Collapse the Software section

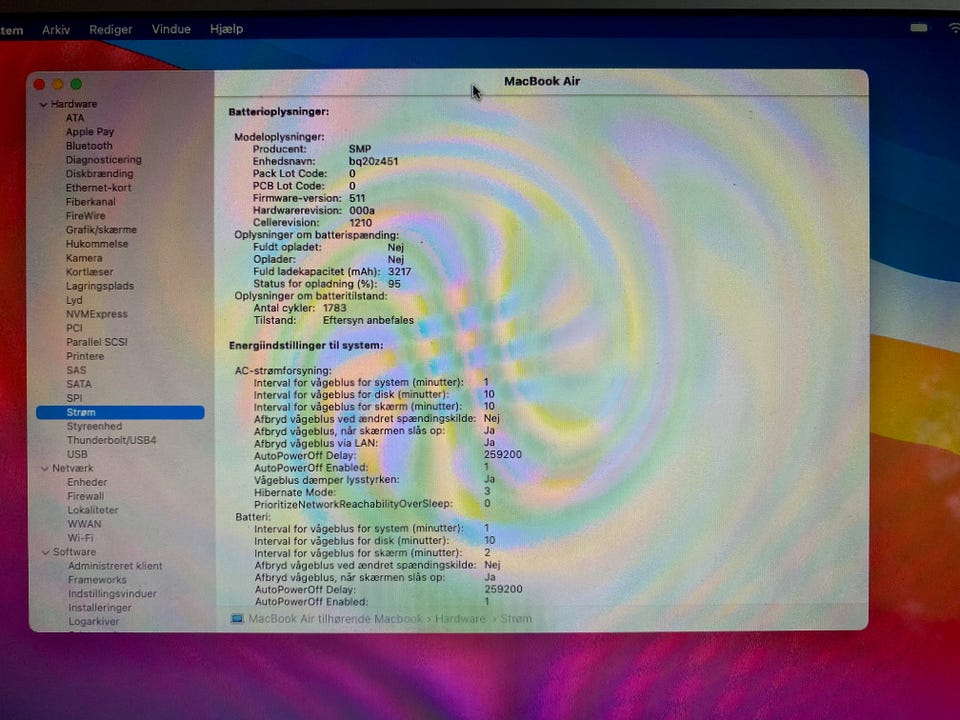tap(45, 552)
